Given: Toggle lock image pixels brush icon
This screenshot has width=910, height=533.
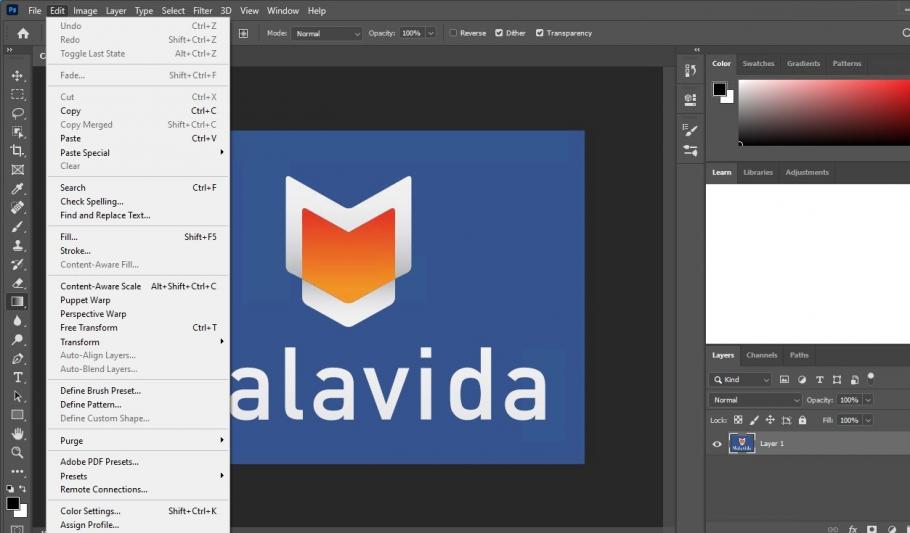Looking at the screenshot, I should click(x=754, y=420).
